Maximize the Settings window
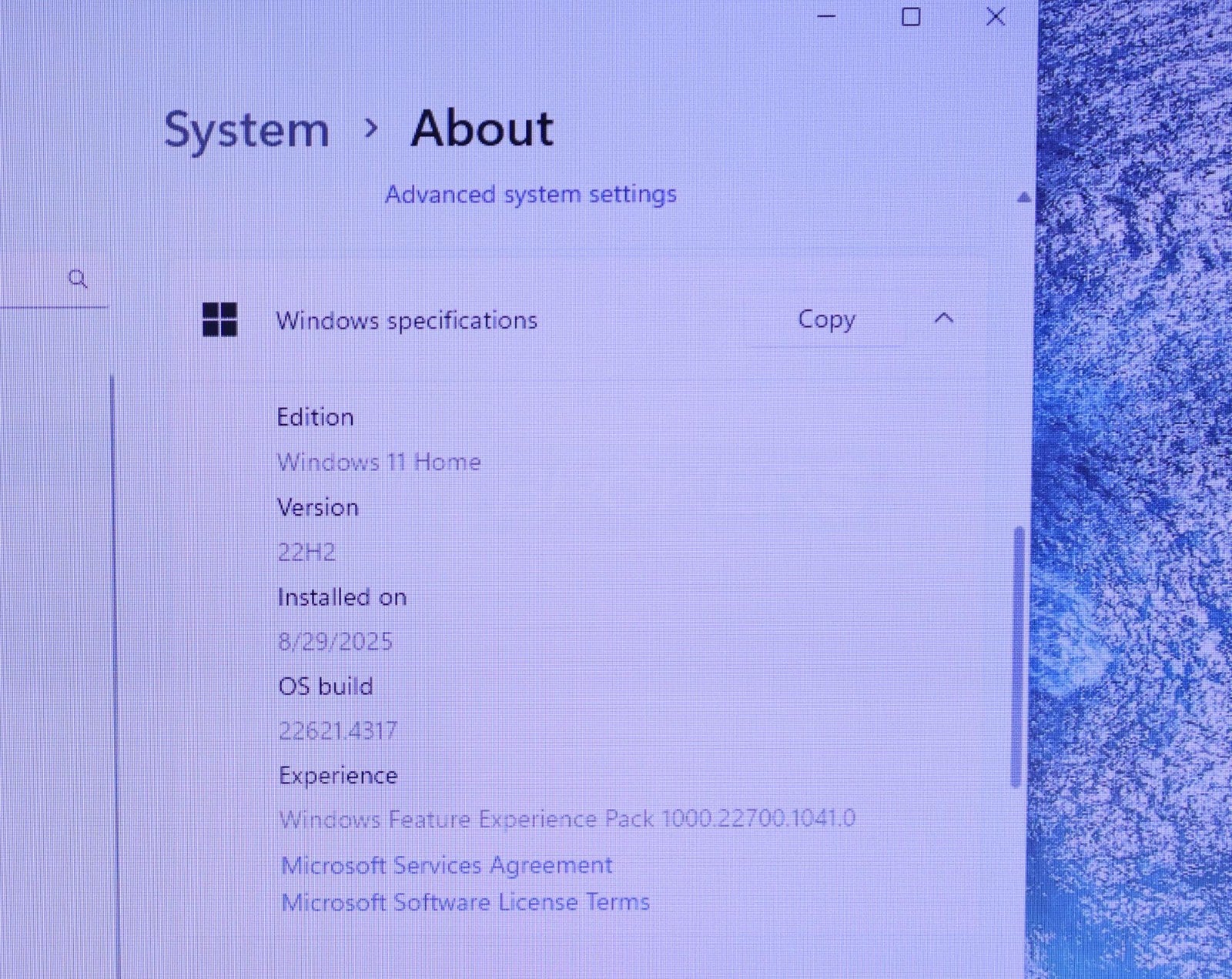The height and width of the screenshot is (979, 1232). (x=911, y=16)
